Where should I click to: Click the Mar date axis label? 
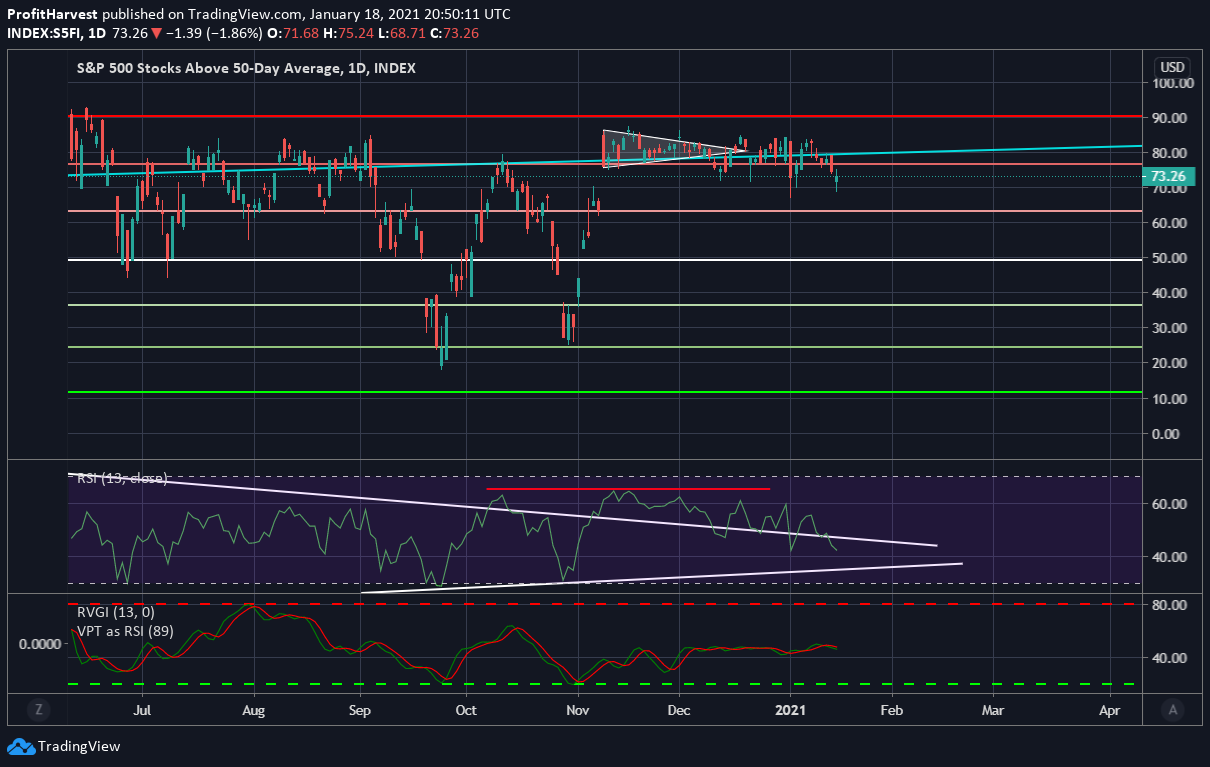993,710
